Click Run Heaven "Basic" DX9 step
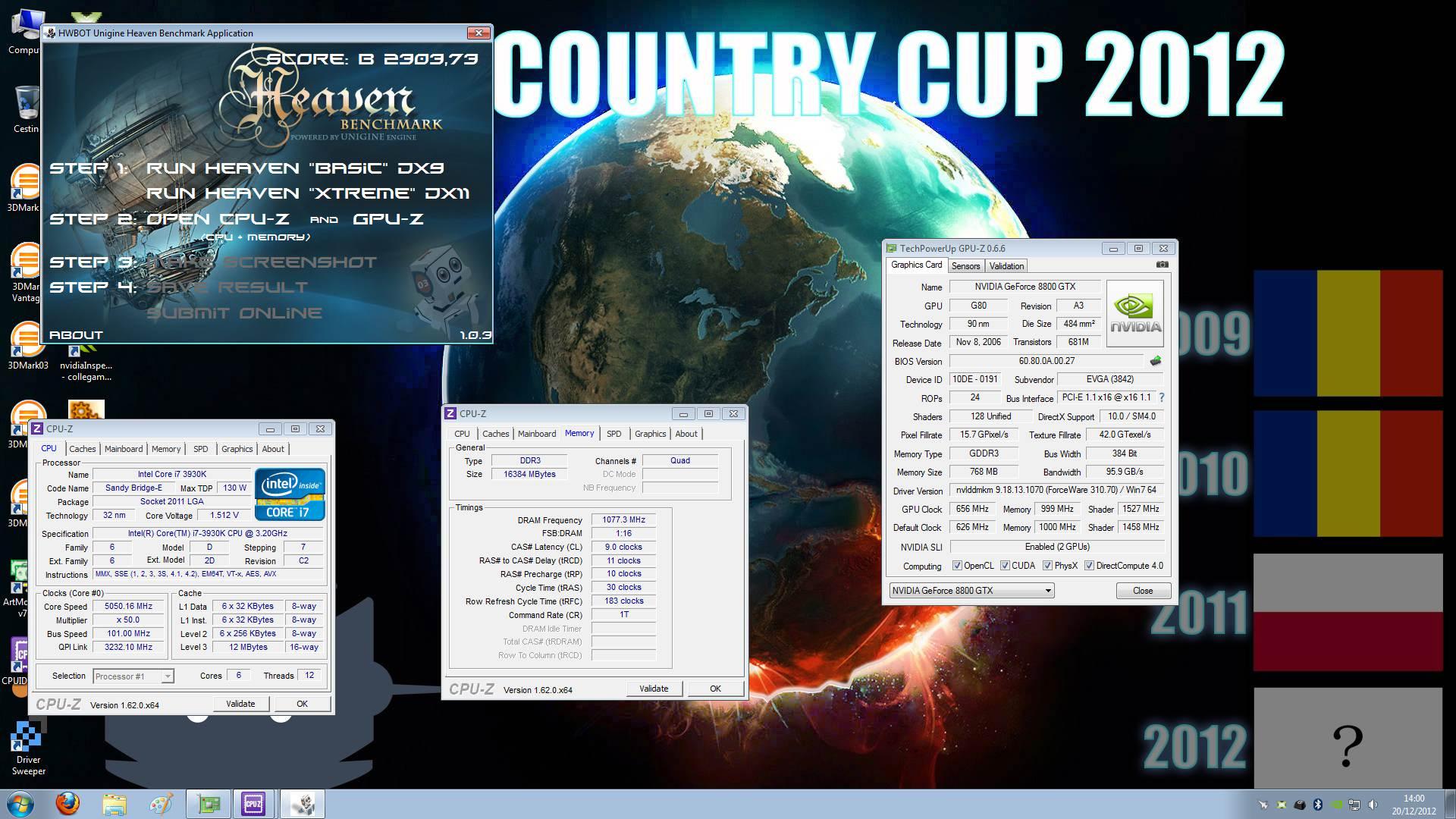1456x819 pixels. [x=295, y=168]
